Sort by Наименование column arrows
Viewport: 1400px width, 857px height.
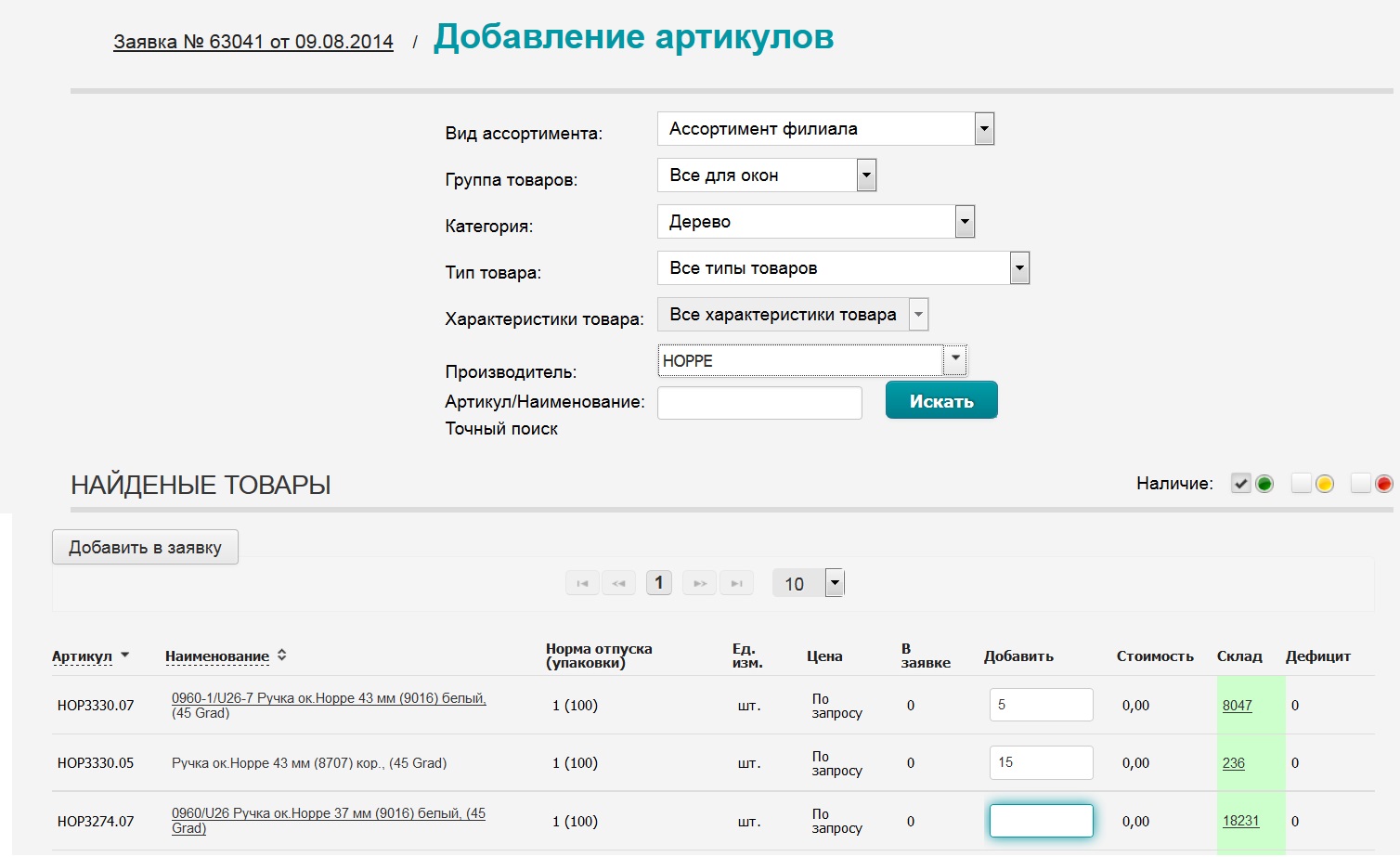point(282,656)
